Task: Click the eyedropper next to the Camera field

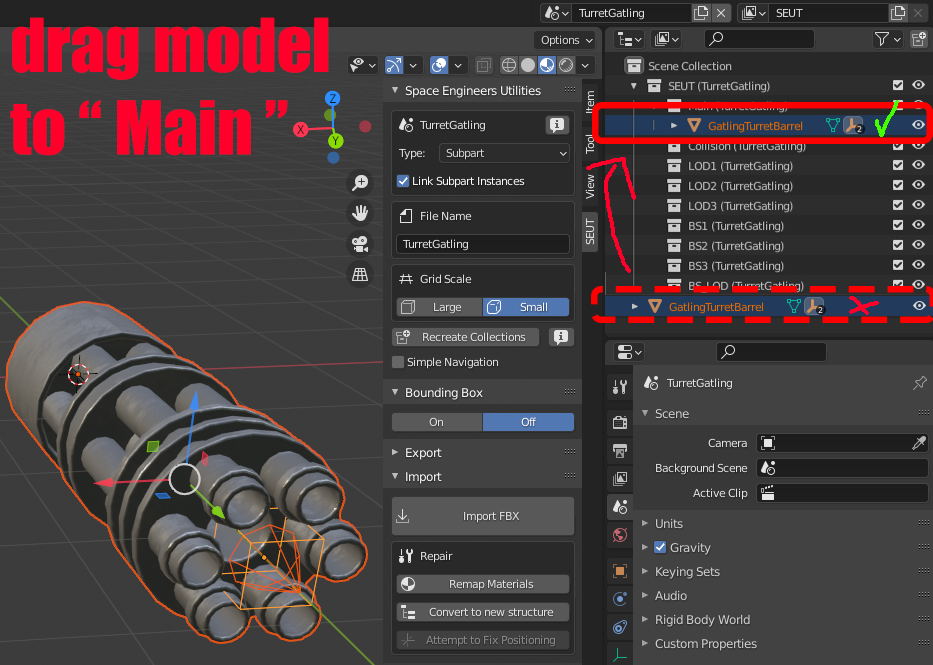Action: (x=919, y=443)
